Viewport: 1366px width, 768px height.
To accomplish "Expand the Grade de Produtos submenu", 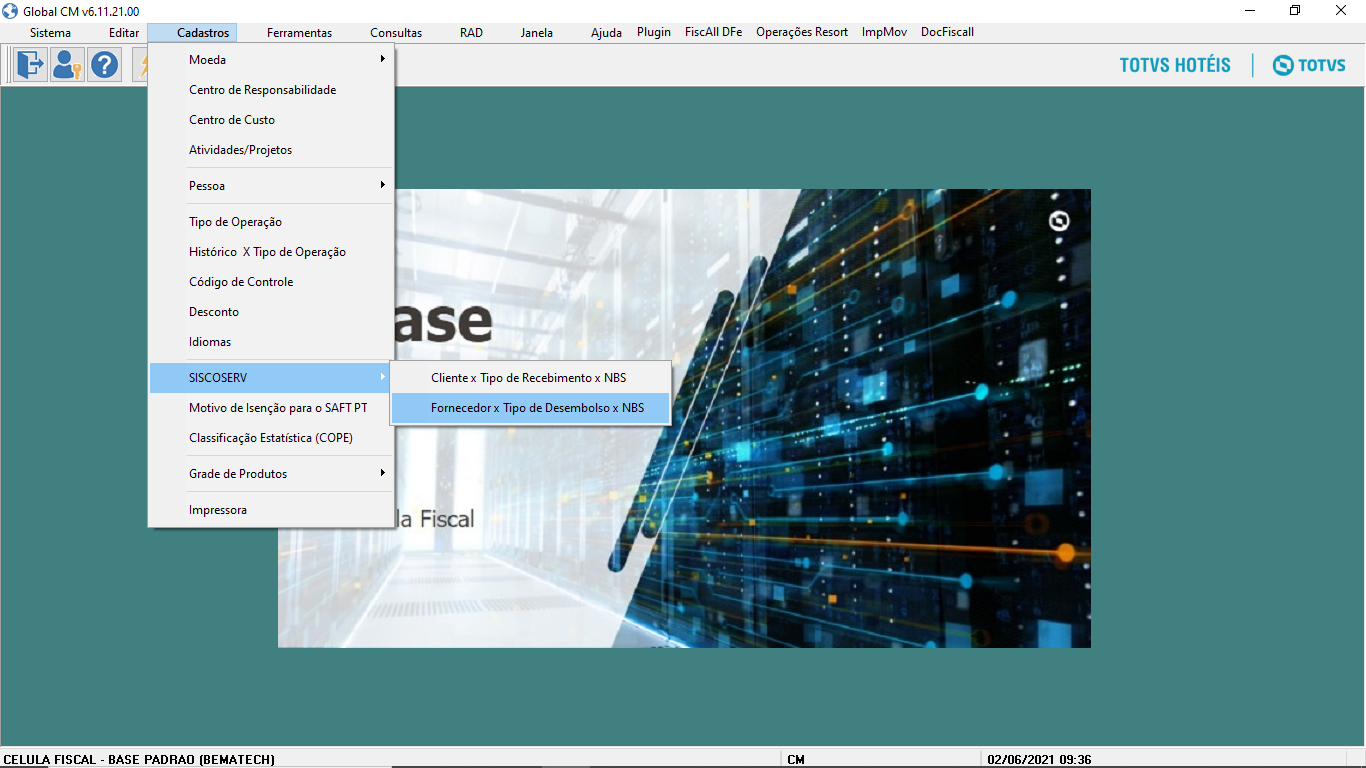I will (x=271, y=474).
